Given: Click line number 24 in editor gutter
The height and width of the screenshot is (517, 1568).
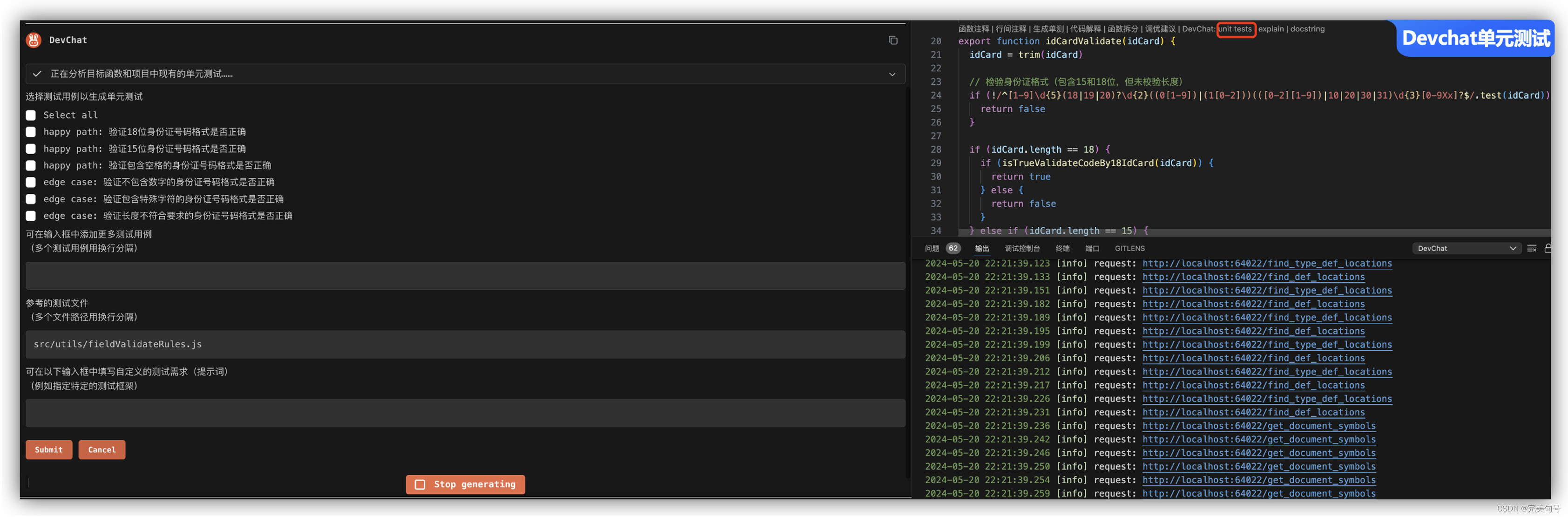Looking at the screenshot, I should 936,95.
